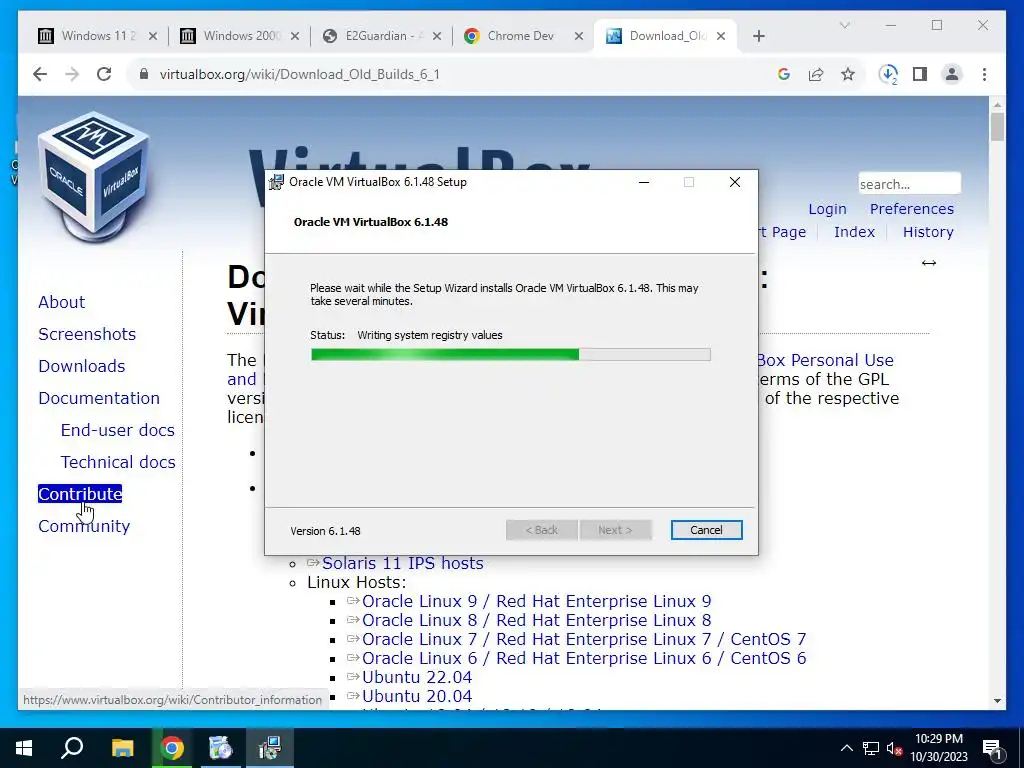Open the tab search chevron
The width and height of the screenshot is (1024, 768).
(x=844, y=25)
